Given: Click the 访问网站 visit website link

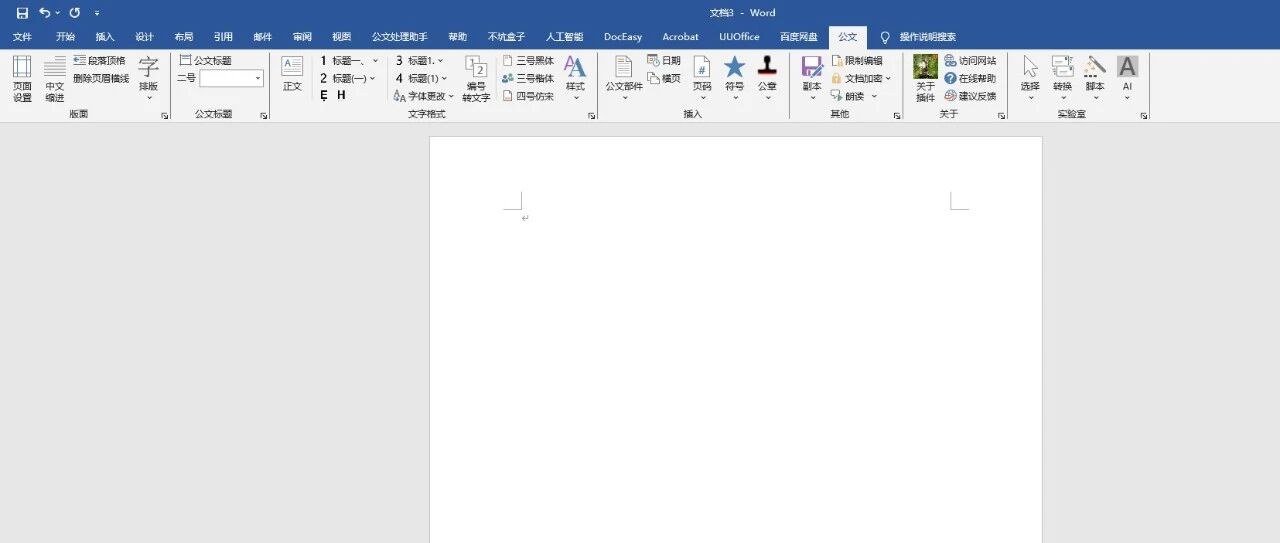Looking at the screenshot, I should (x=970, y=60).
